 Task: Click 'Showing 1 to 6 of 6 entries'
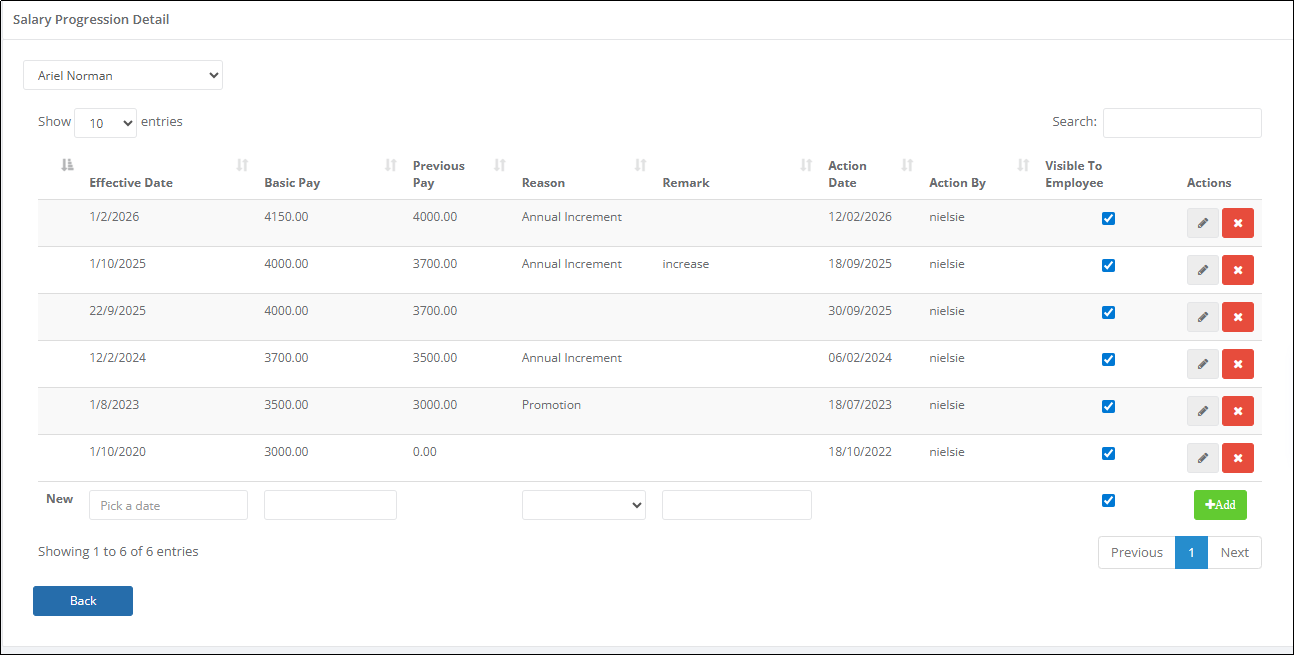[118, 551]
